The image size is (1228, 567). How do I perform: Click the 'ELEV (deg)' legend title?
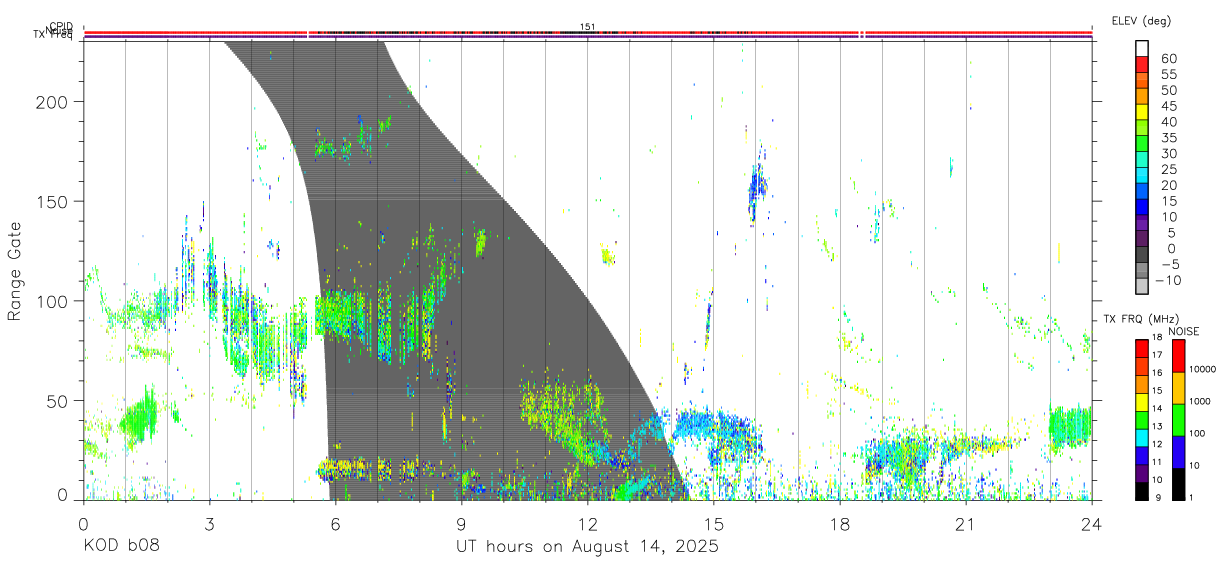(1141, 21)
